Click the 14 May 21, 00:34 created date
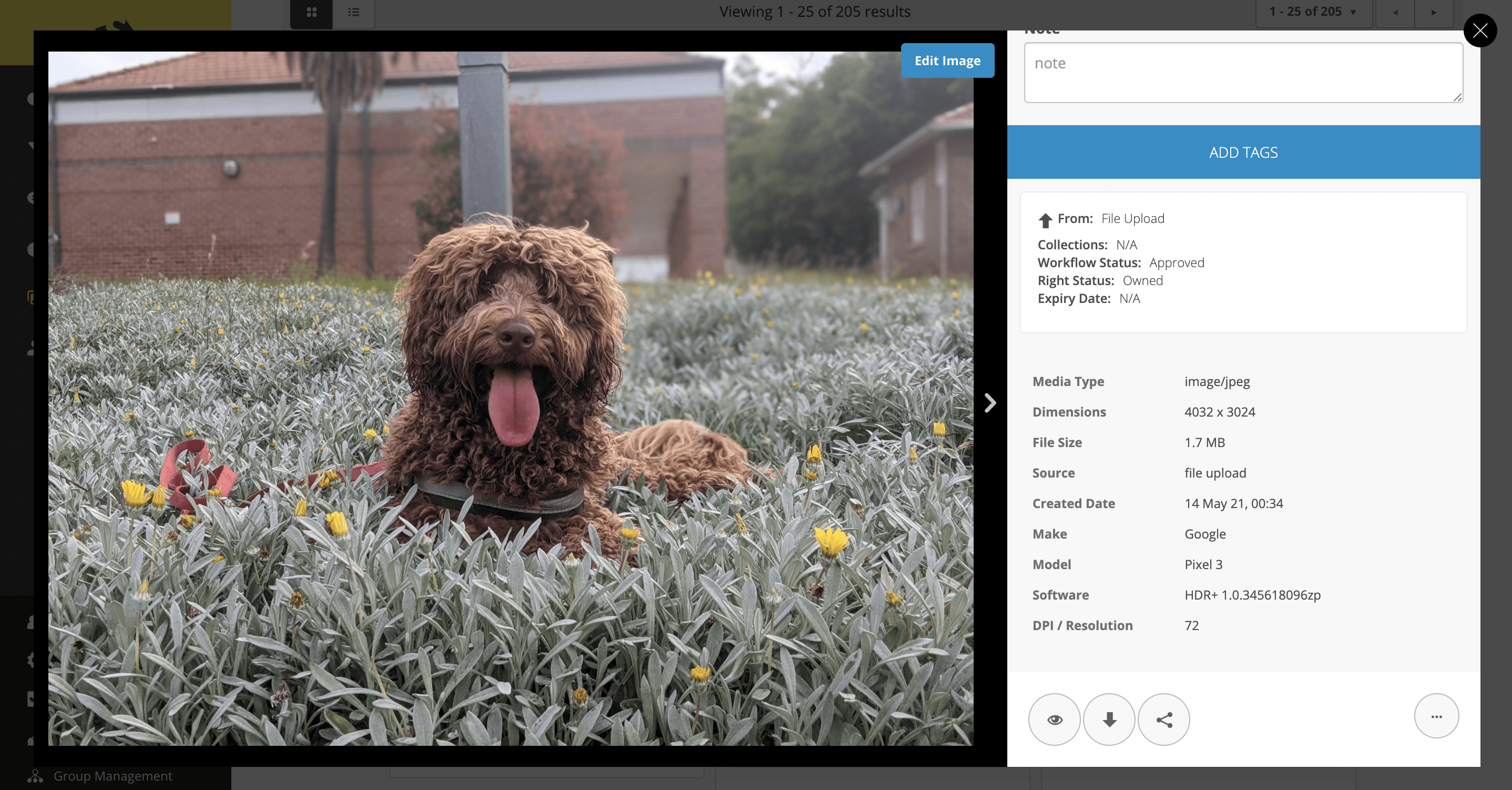The image size is (1512, 790). pos(1233,503)
